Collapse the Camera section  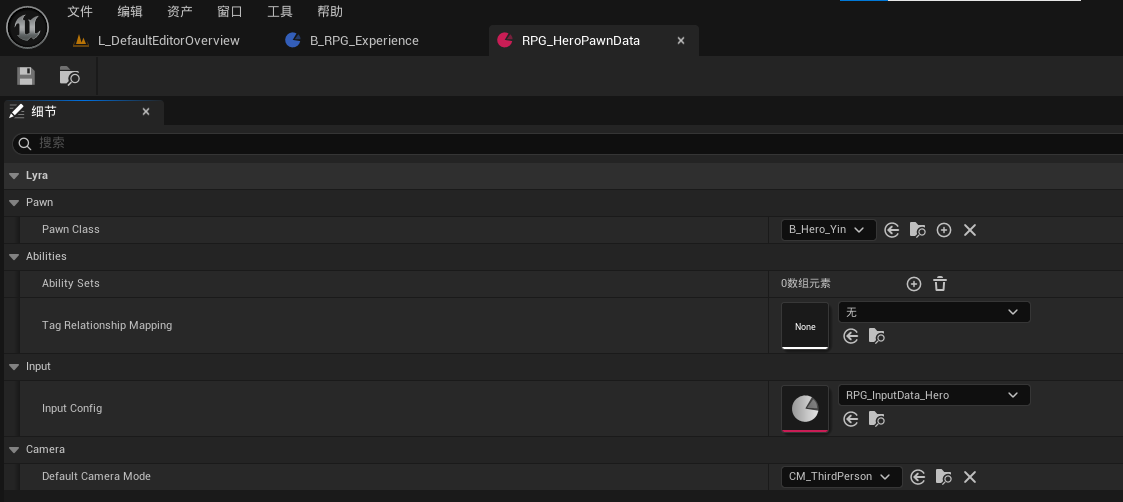(14, 450)
